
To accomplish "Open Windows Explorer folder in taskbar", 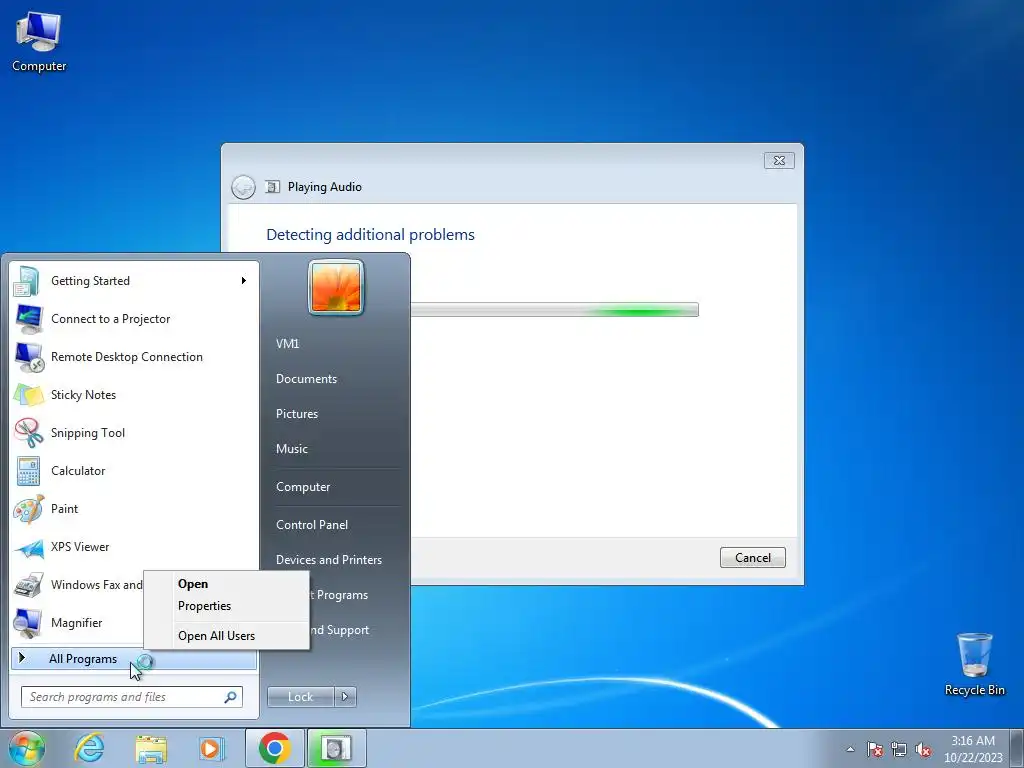I will click(x=151, y=748).
